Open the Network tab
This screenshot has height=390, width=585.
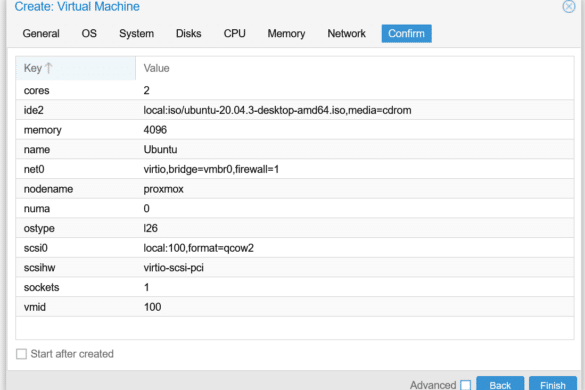[347, 34]
